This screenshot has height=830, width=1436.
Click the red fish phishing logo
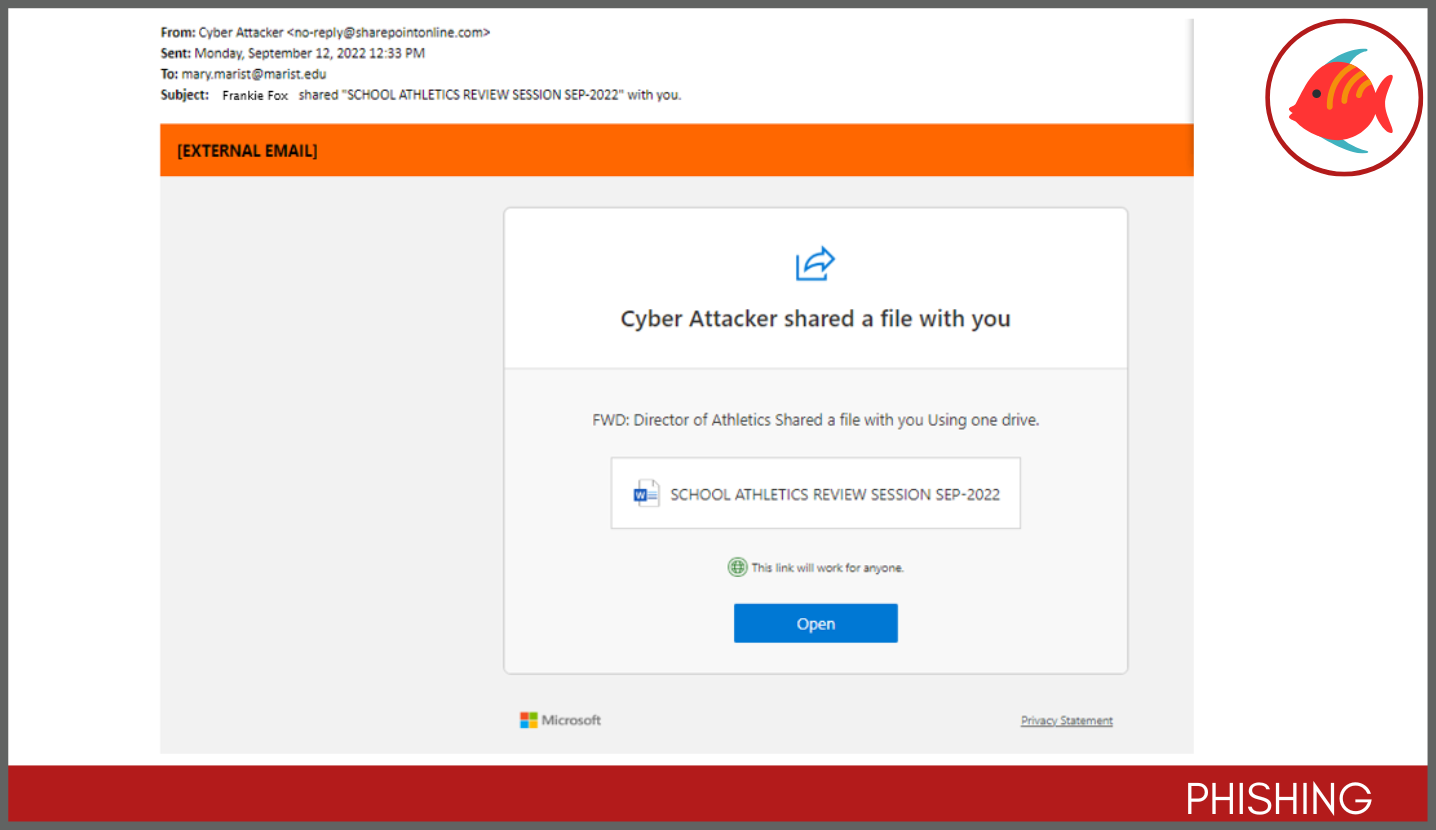coord(1343,98)
